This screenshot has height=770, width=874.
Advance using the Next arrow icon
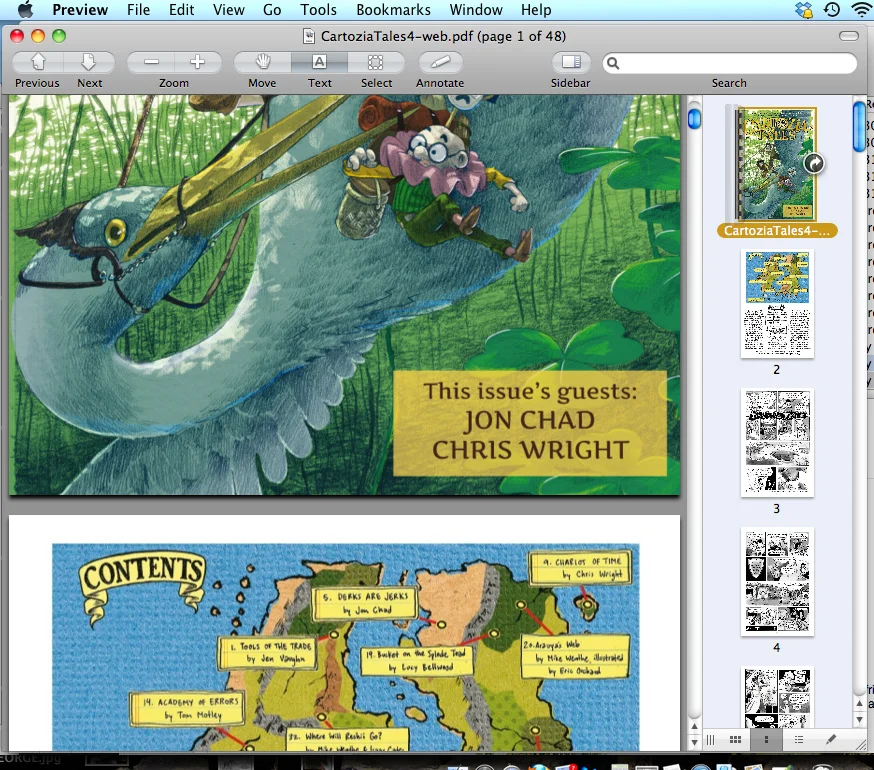(x=89, y=62)
